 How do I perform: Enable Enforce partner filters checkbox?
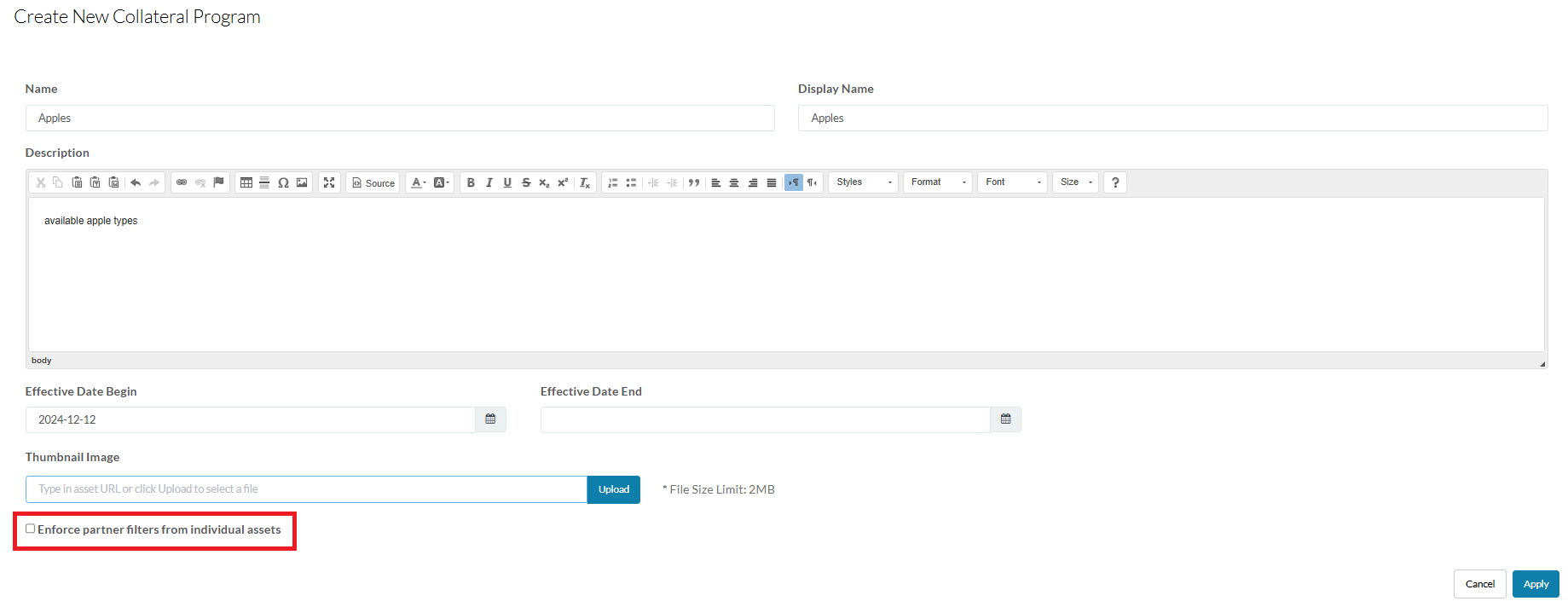click(x=30, y=529)
